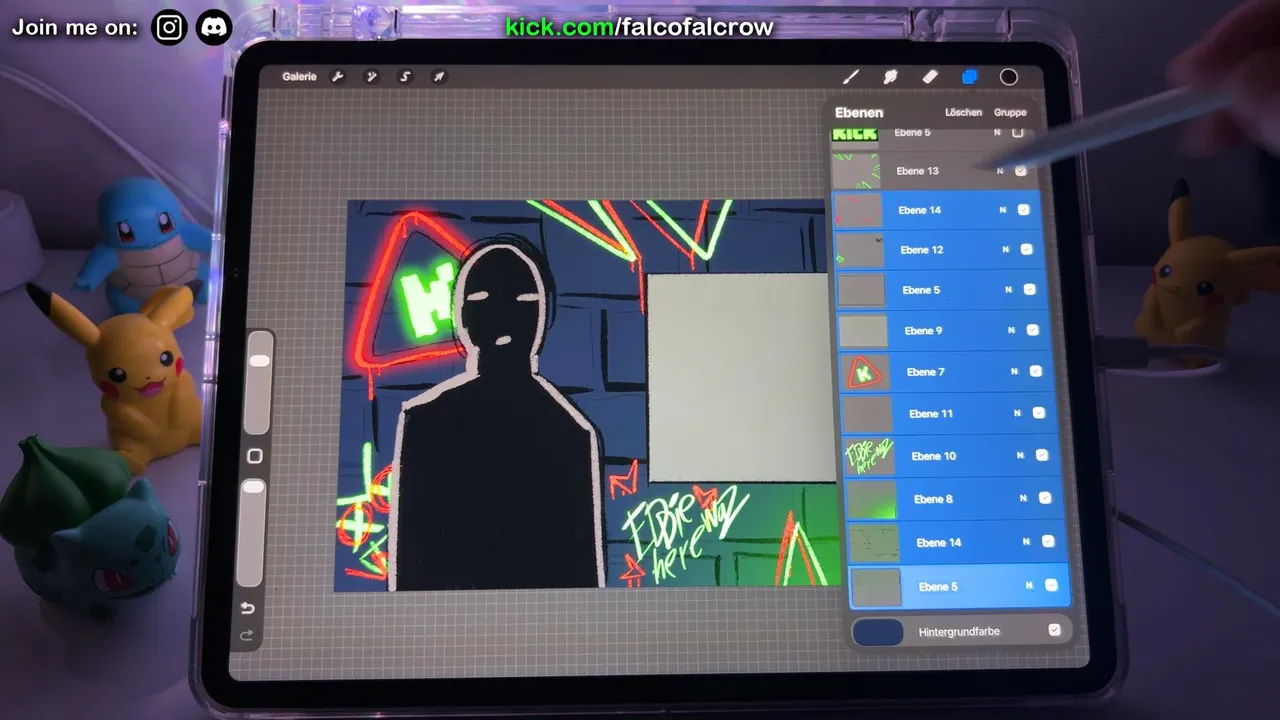Click the brush size slider handle
The image size is (1280, 720).
[x=259, y=360]
